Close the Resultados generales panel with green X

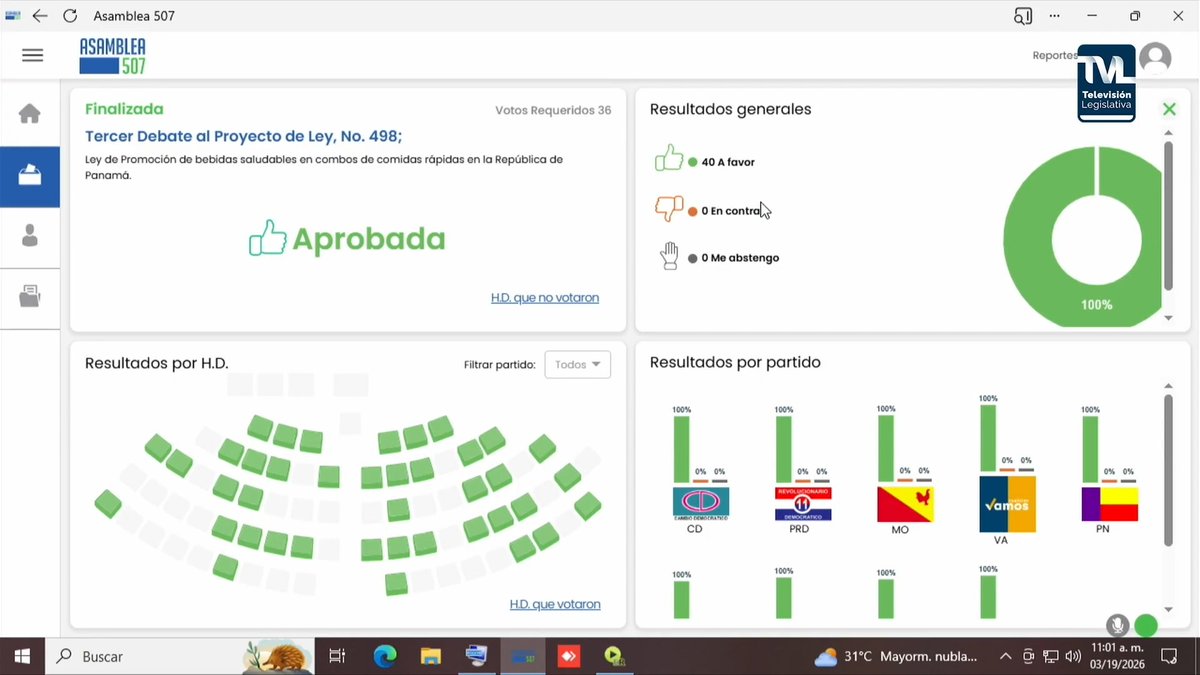[1169, 109]
